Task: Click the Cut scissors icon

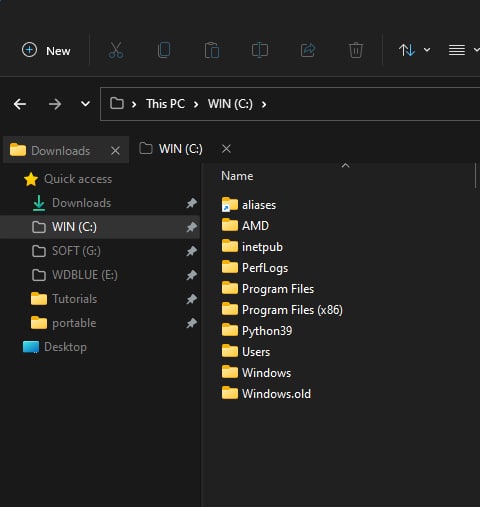Action: tap(116, 50)
